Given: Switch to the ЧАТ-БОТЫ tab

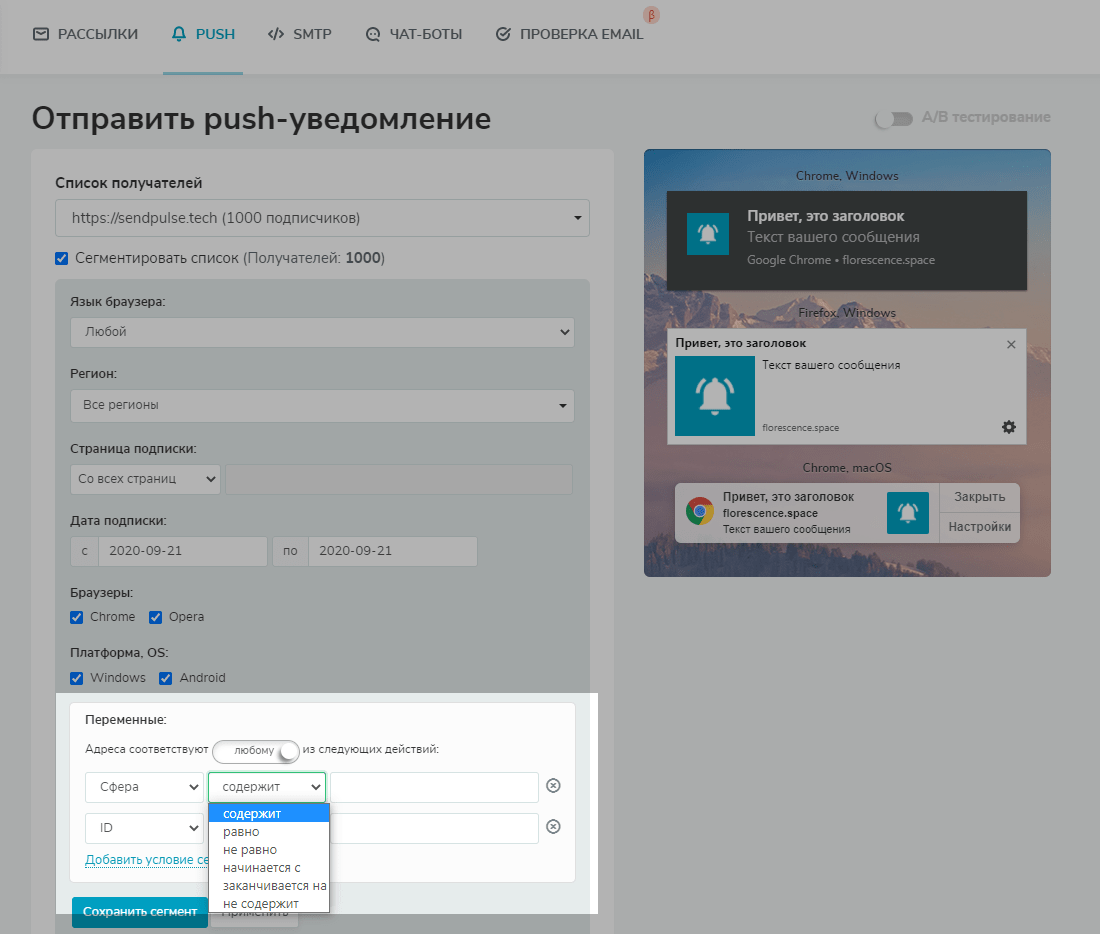Looking at the screenshot, I should tap(414, 34).
